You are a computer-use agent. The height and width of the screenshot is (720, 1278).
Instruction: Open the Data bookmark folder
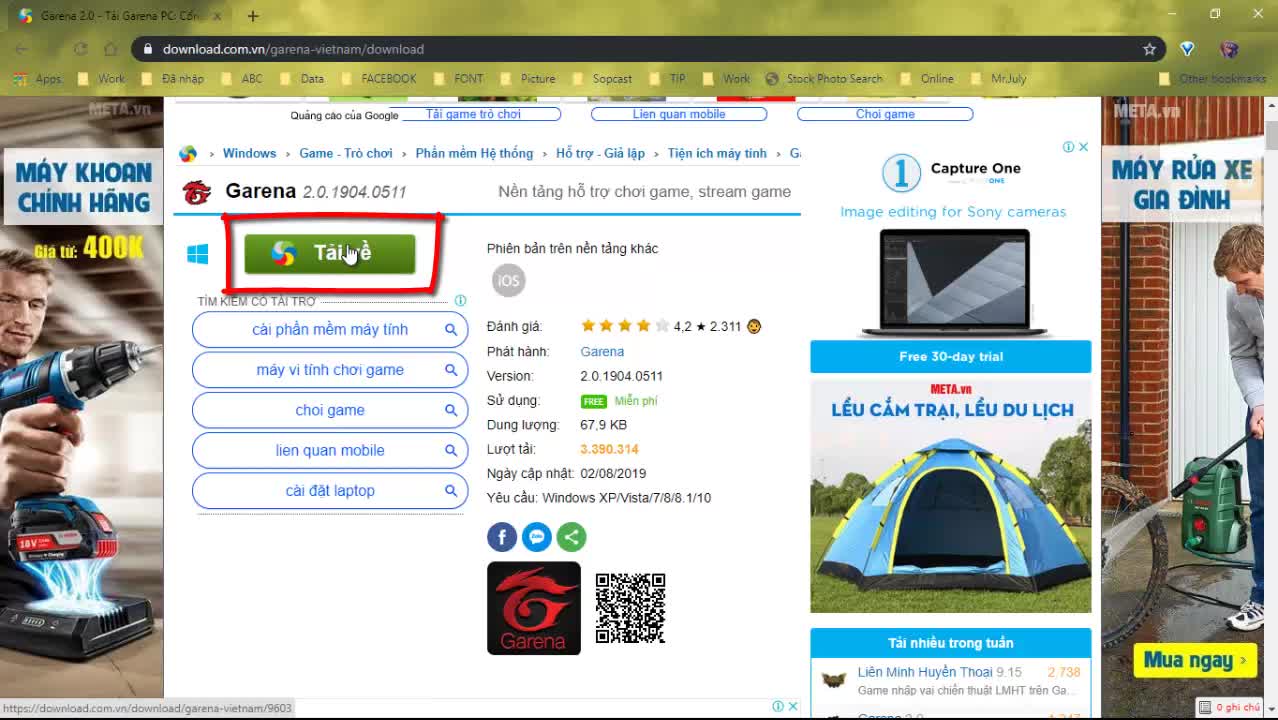[303, 79]
